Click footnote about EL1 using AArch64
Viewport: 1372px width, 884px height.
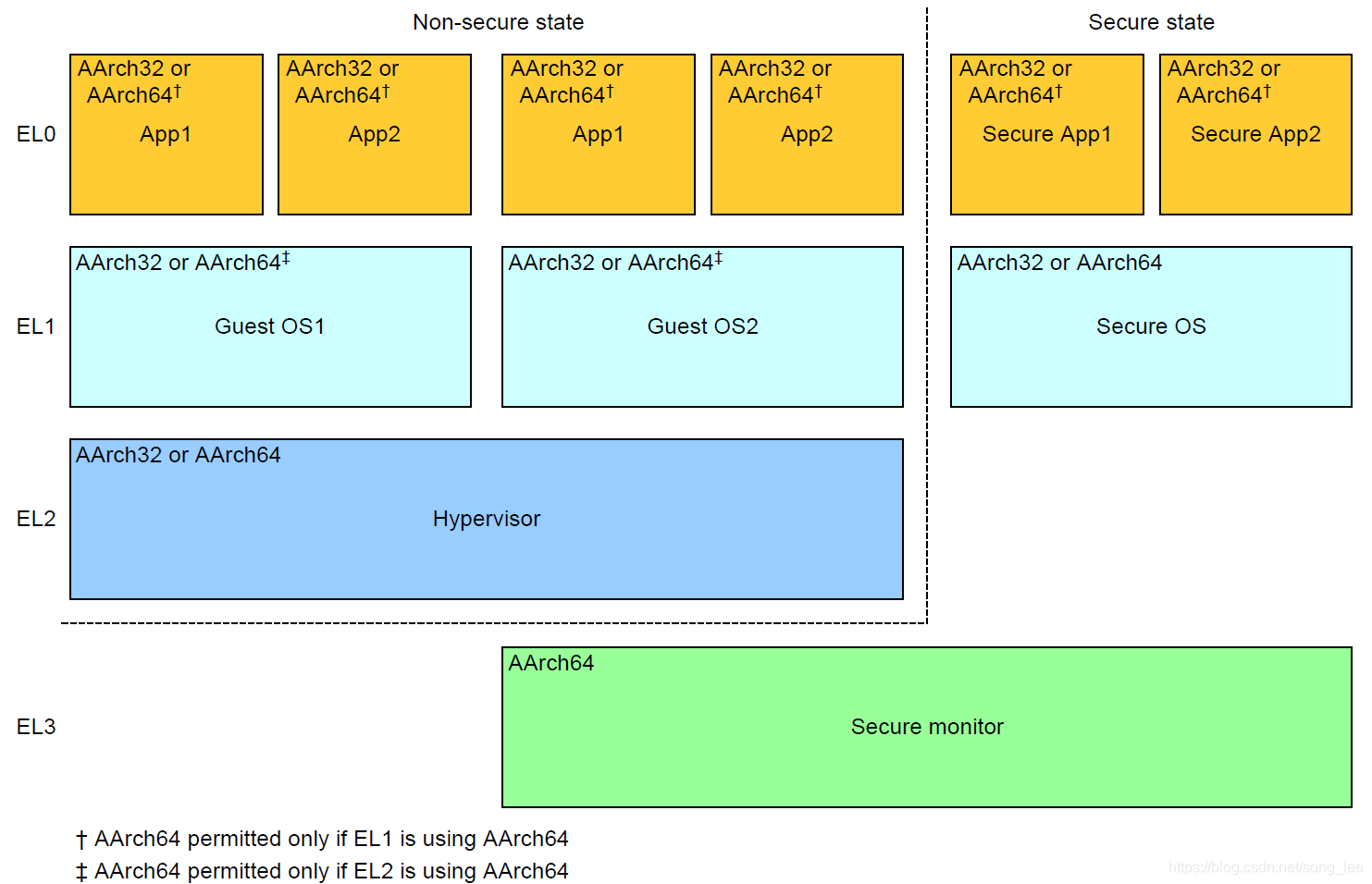pyautogui.click(x=322, y=839)
